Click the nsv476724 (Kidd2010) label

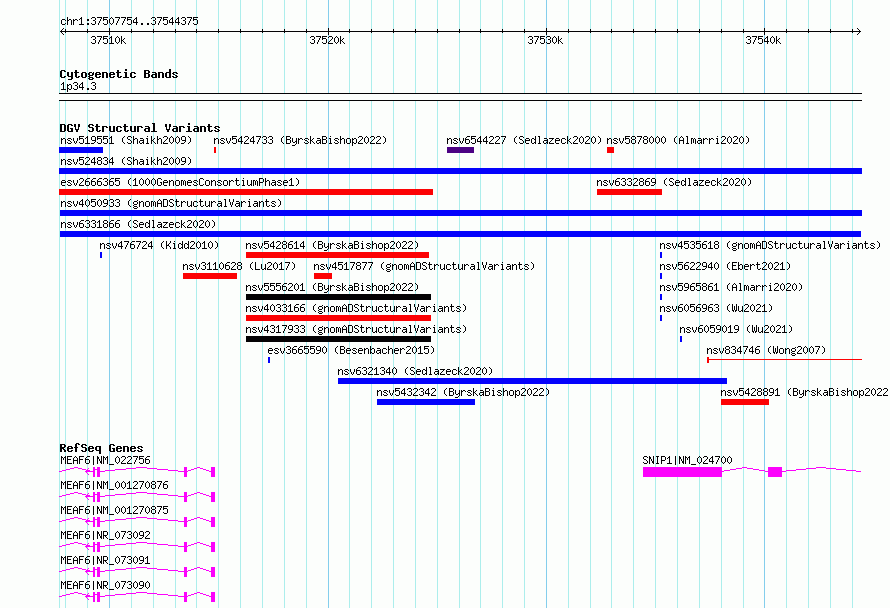pyautogui.click(x=159, y=245)
